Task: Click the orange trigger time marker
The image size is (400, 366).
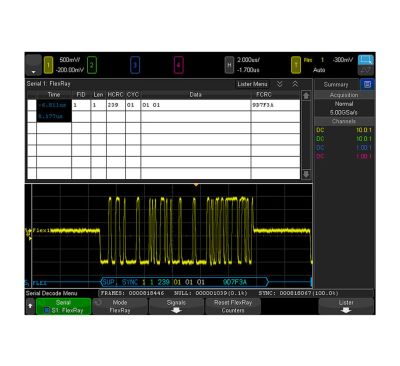Action: pos(196,184)
